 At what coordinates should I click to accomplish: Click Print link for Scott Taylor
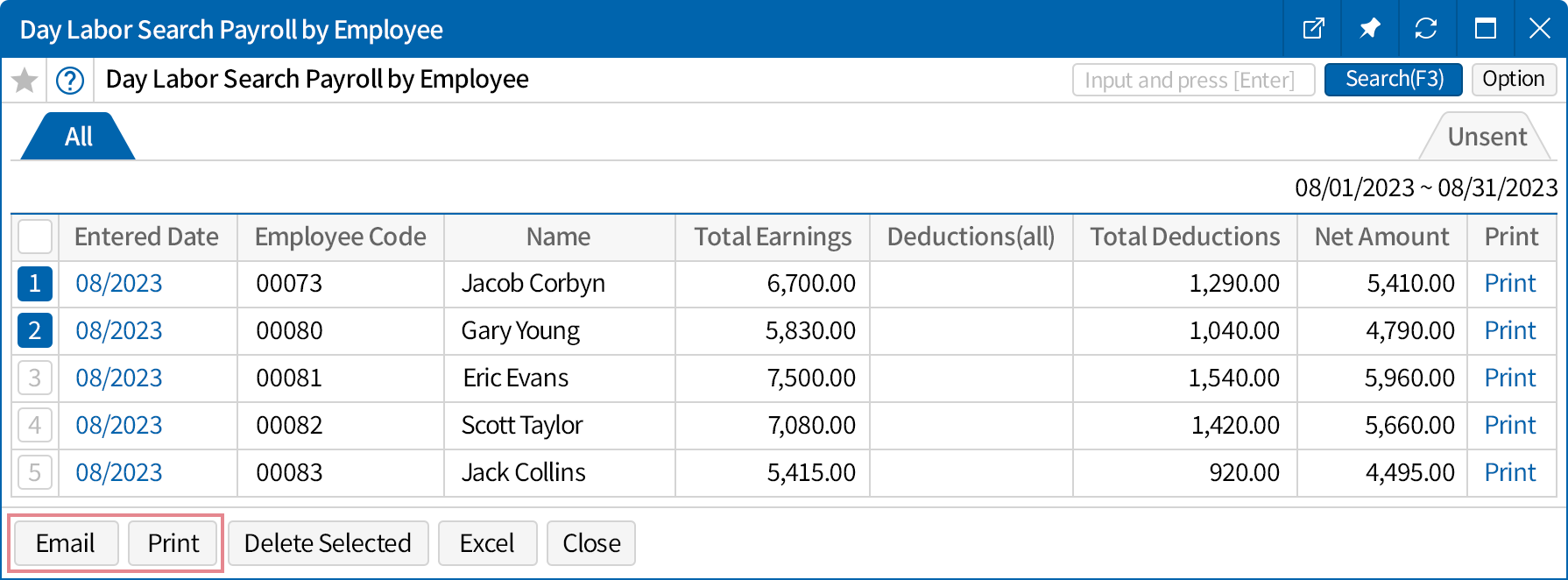tap(1510, 426)
